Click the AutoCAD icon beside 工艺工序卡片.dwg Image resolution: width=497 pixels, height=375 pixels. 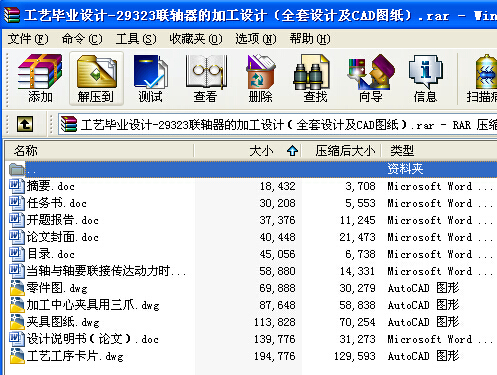click(x=17, y=356)
